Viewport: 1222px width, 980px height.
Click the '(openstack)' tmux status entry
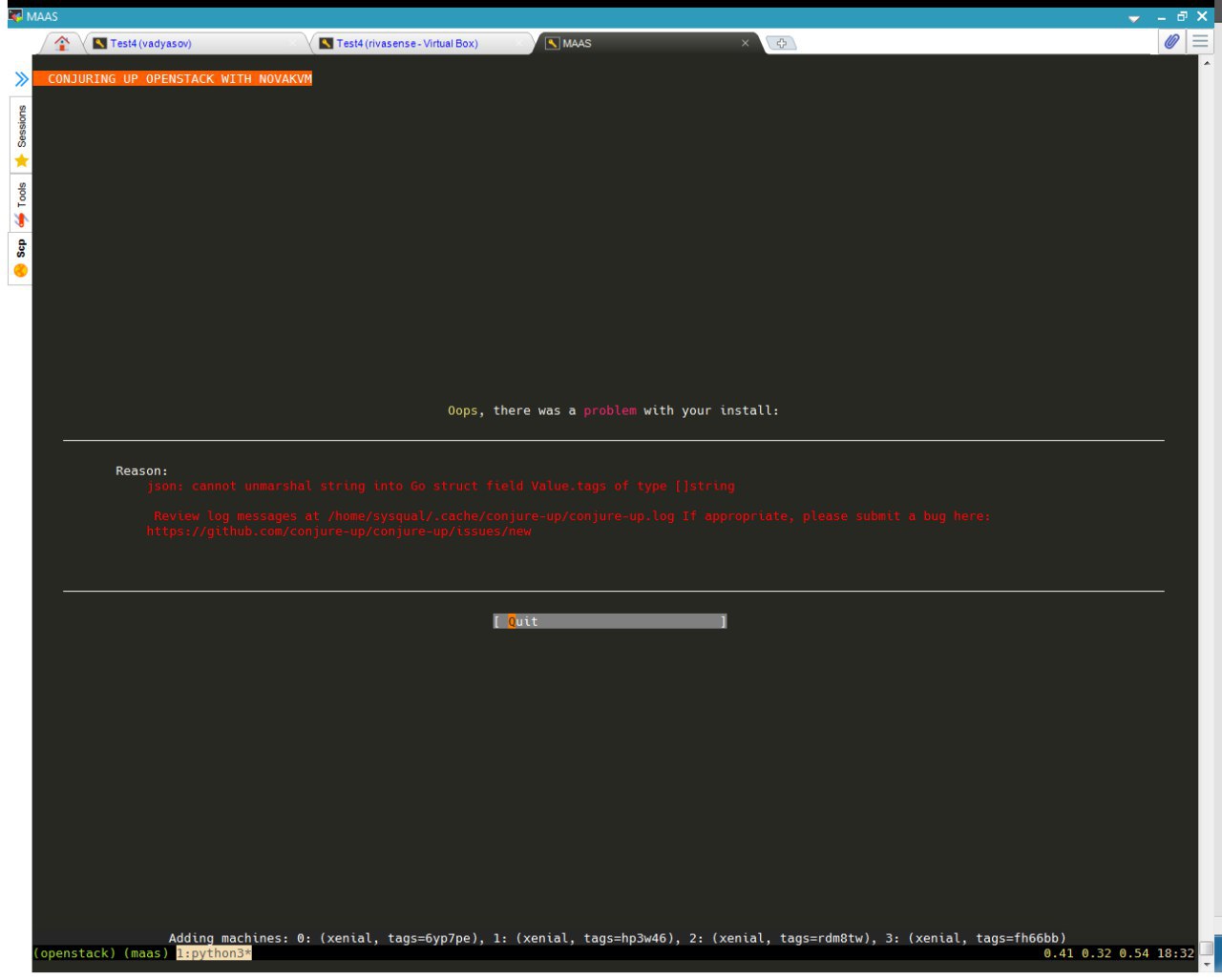[74, 953]
